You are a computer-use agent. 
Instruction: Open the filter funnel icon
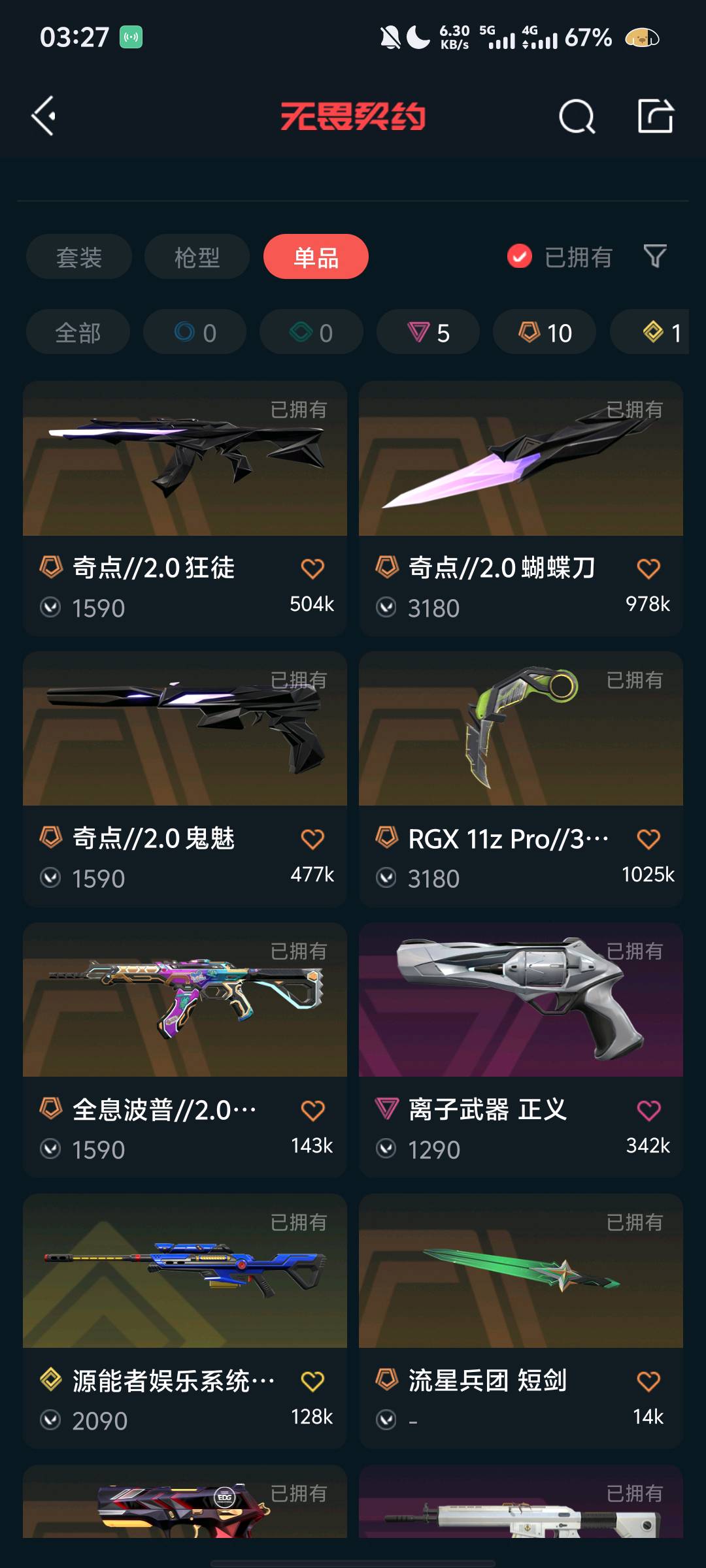click(655, 256)
